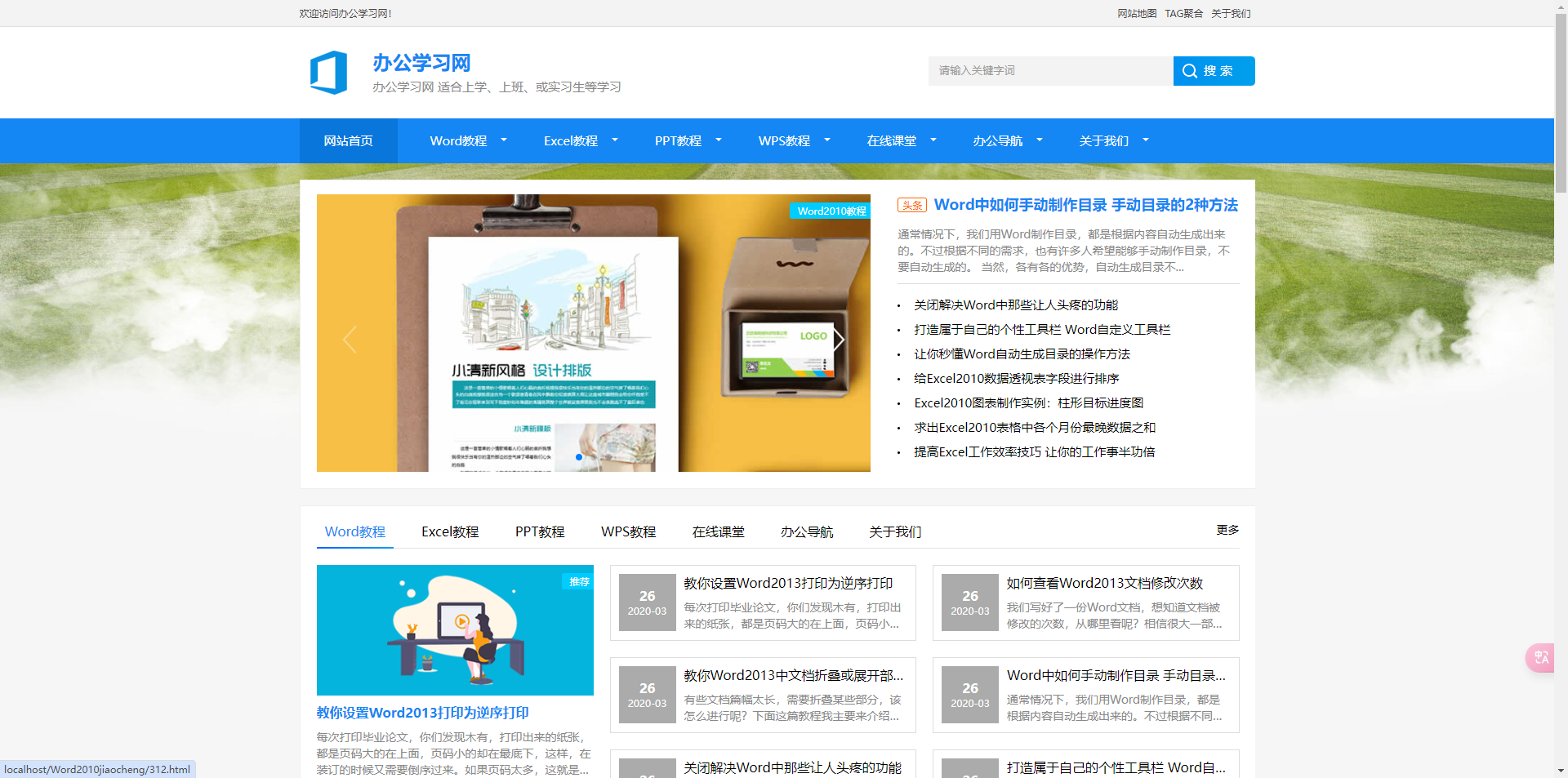Viewport: 1568px width, 778px height.
Task: Open 给Excel2010数据透视表字段进行排序 link
Action: point(1017,378)
